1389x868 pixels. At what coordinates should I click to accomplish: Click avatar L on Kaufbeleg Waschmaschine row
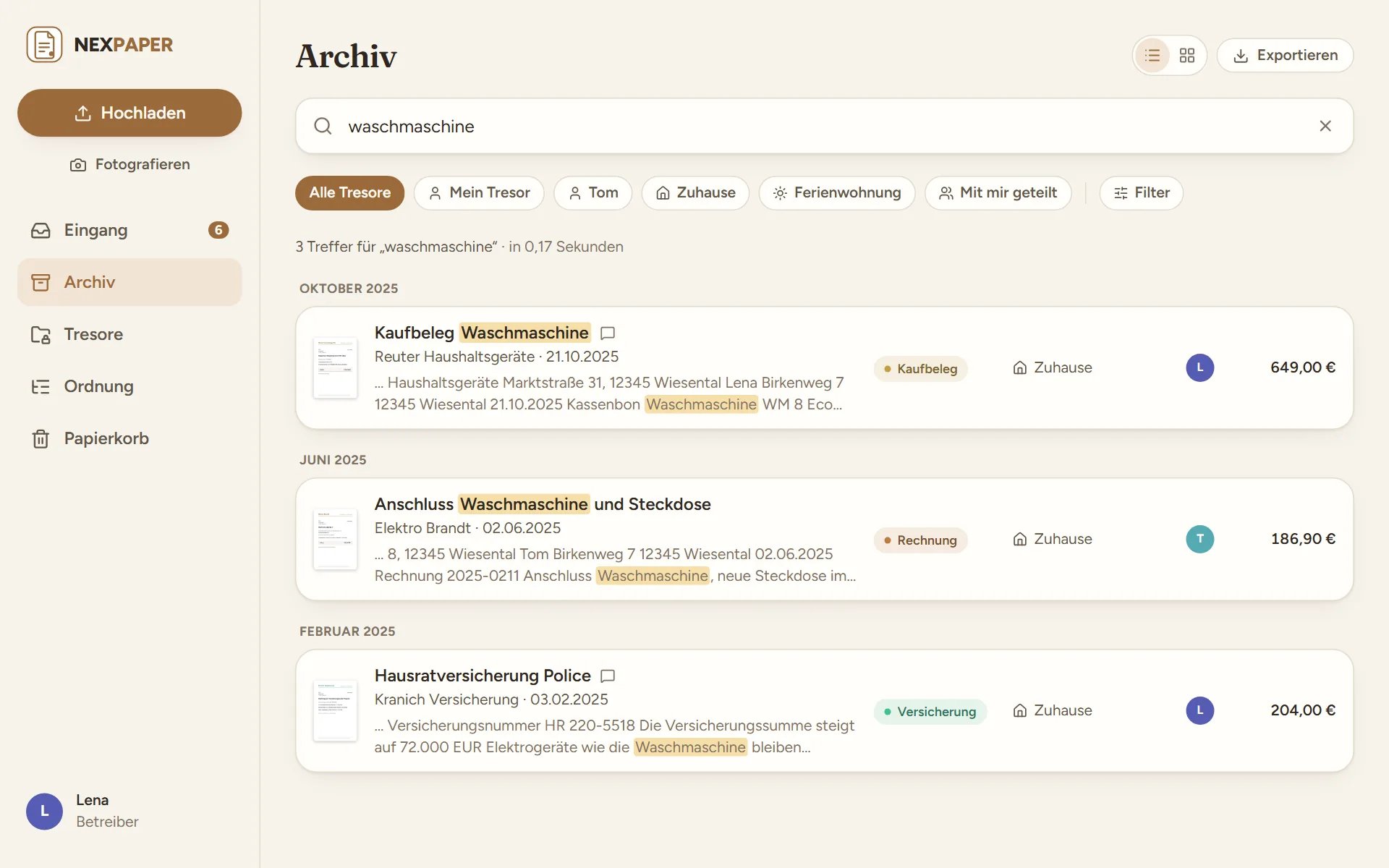tap(1199, 367)
